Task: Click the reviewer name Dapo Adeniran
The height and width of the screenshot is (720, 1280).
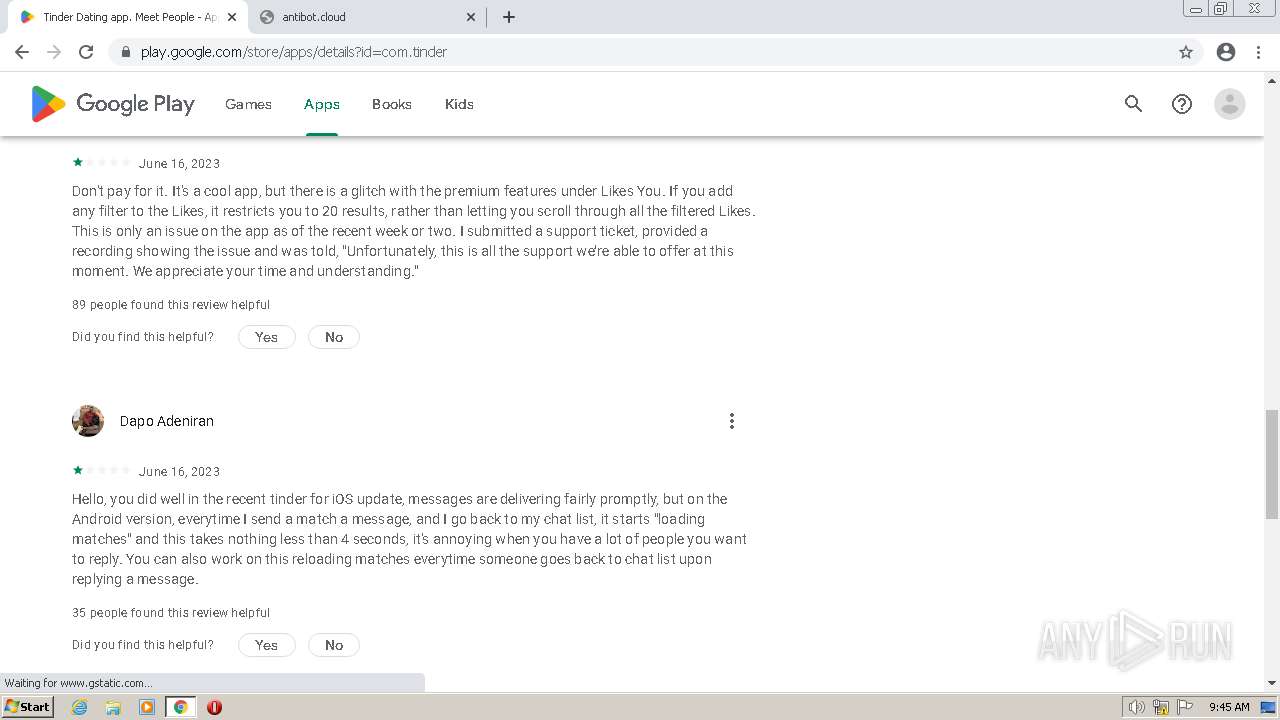Action: (x=167, y=421)
